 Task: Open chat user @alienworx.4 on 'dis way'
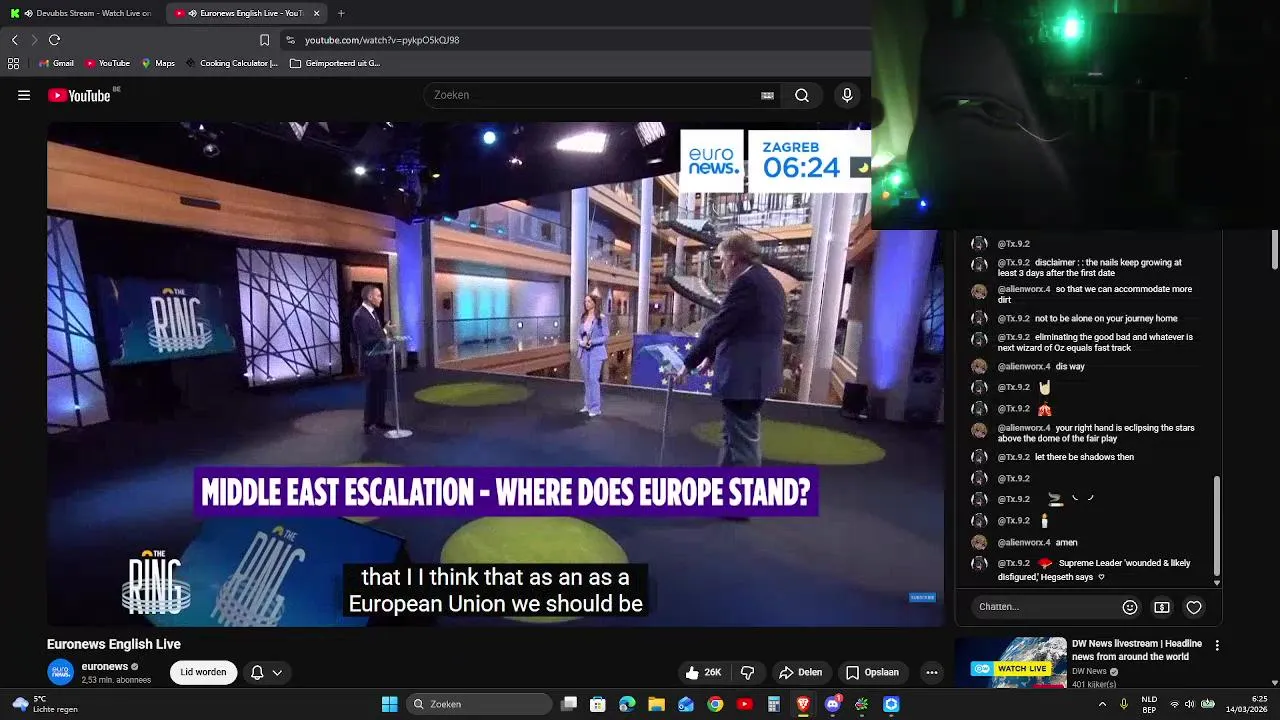coord(1024,367)
